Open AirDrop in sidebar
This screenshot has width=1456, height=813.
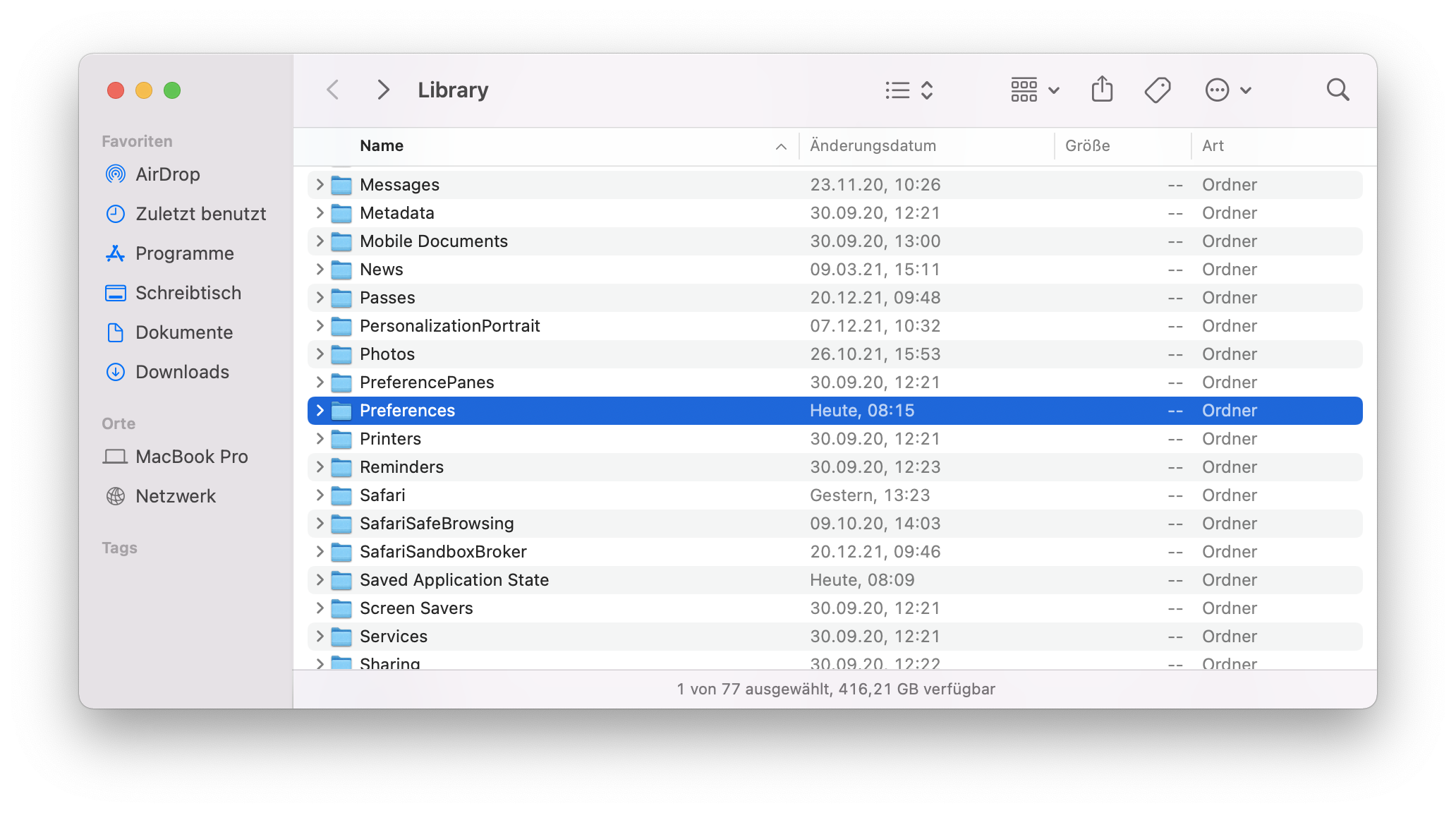(167, 174)
